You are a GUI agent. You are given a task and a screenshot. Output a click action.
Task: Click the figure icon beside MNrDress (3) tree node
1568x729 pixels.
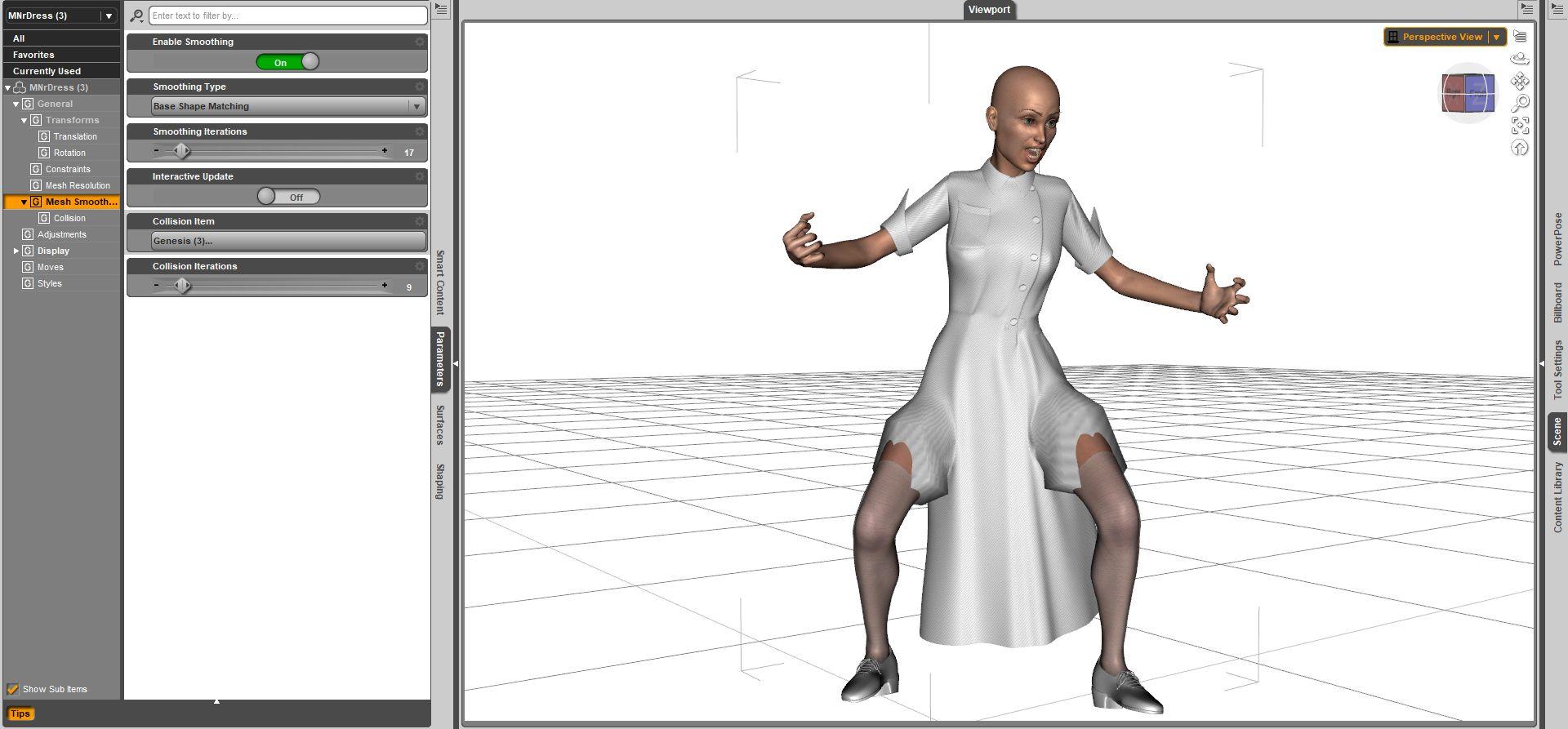(x=20, y=87)
